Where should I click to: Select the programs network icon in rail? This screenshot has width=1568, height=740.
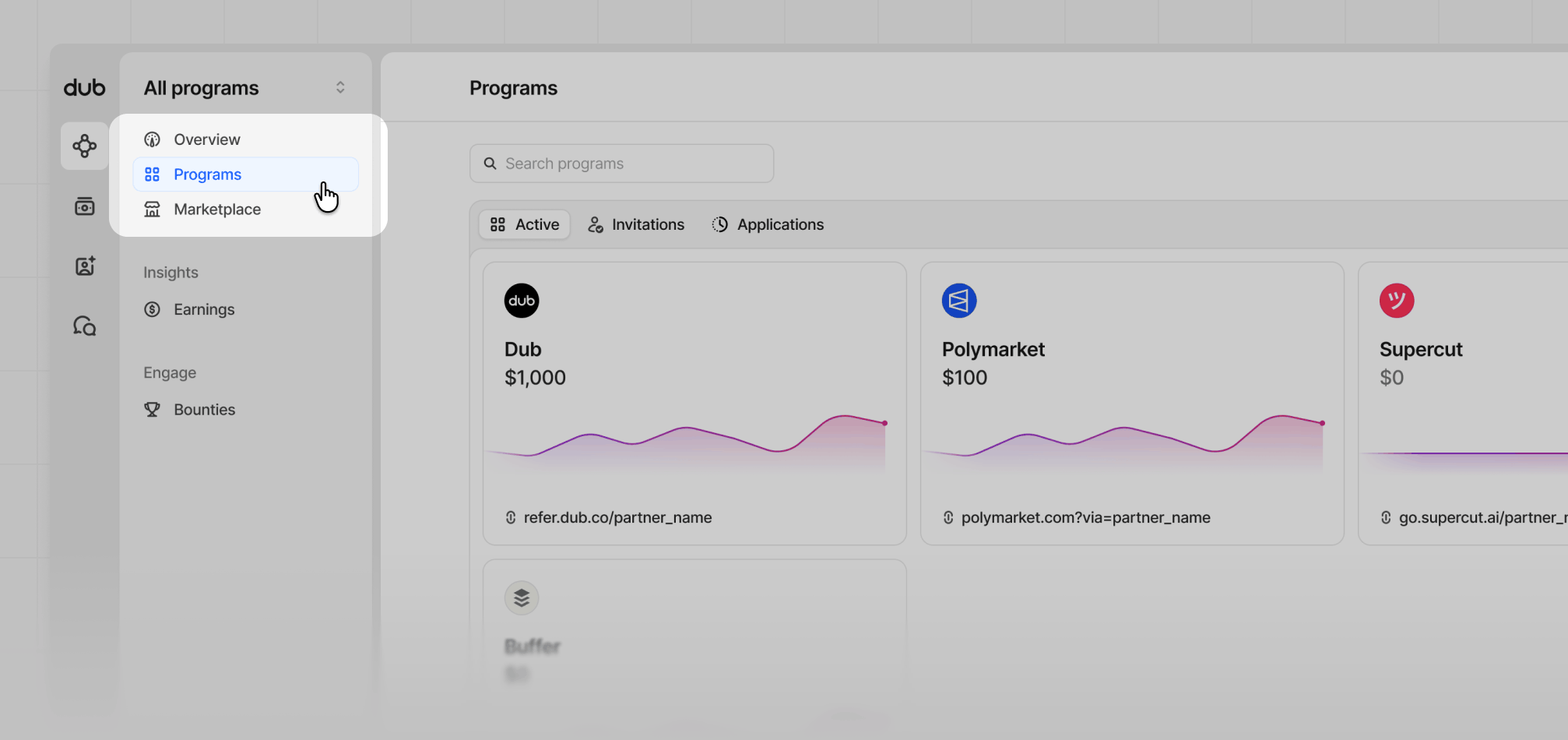pos(84,146)
